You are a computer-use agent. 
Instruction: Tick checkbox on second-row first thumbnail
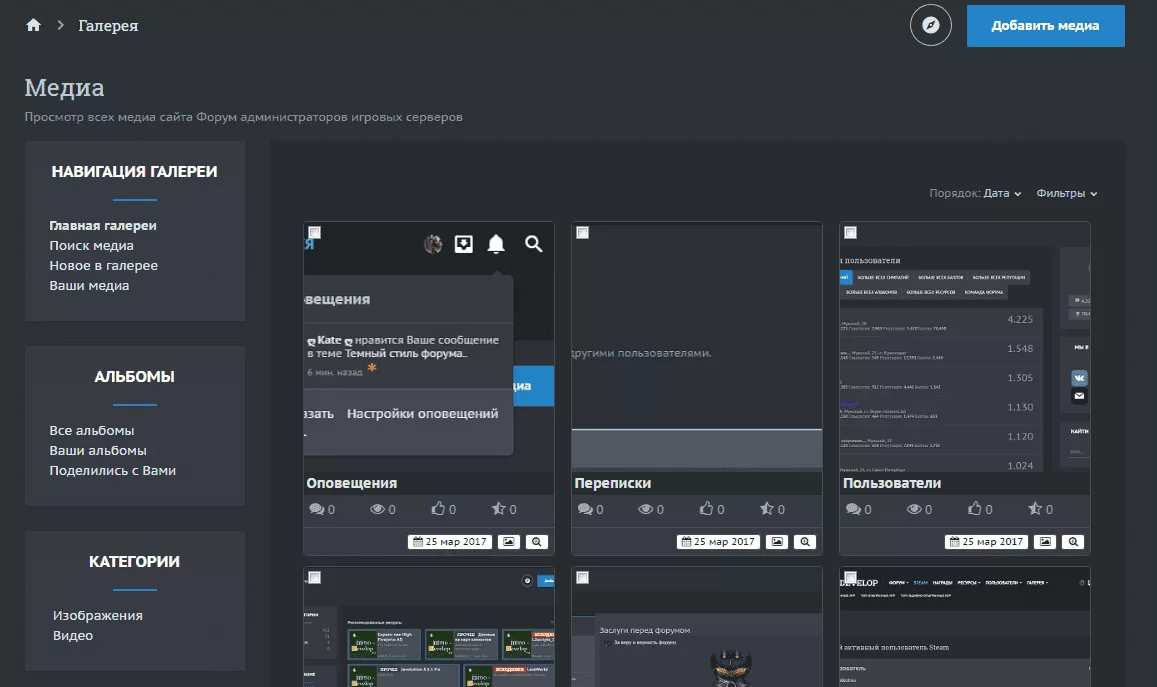(314, 578)
